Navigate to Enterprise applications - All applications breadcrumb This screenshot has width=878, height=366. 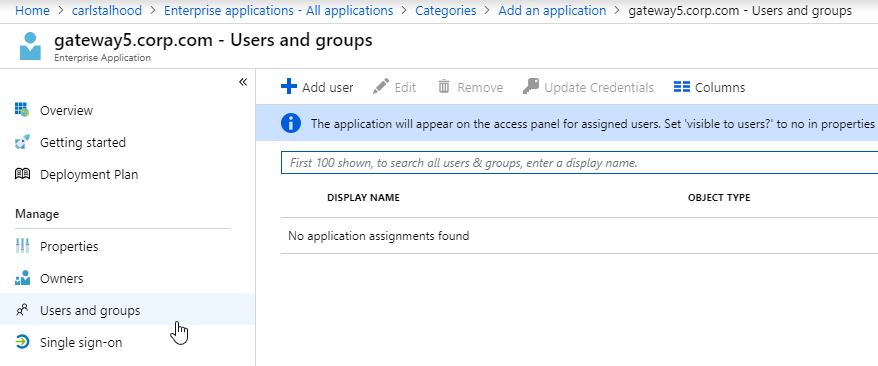pos(278,11)
